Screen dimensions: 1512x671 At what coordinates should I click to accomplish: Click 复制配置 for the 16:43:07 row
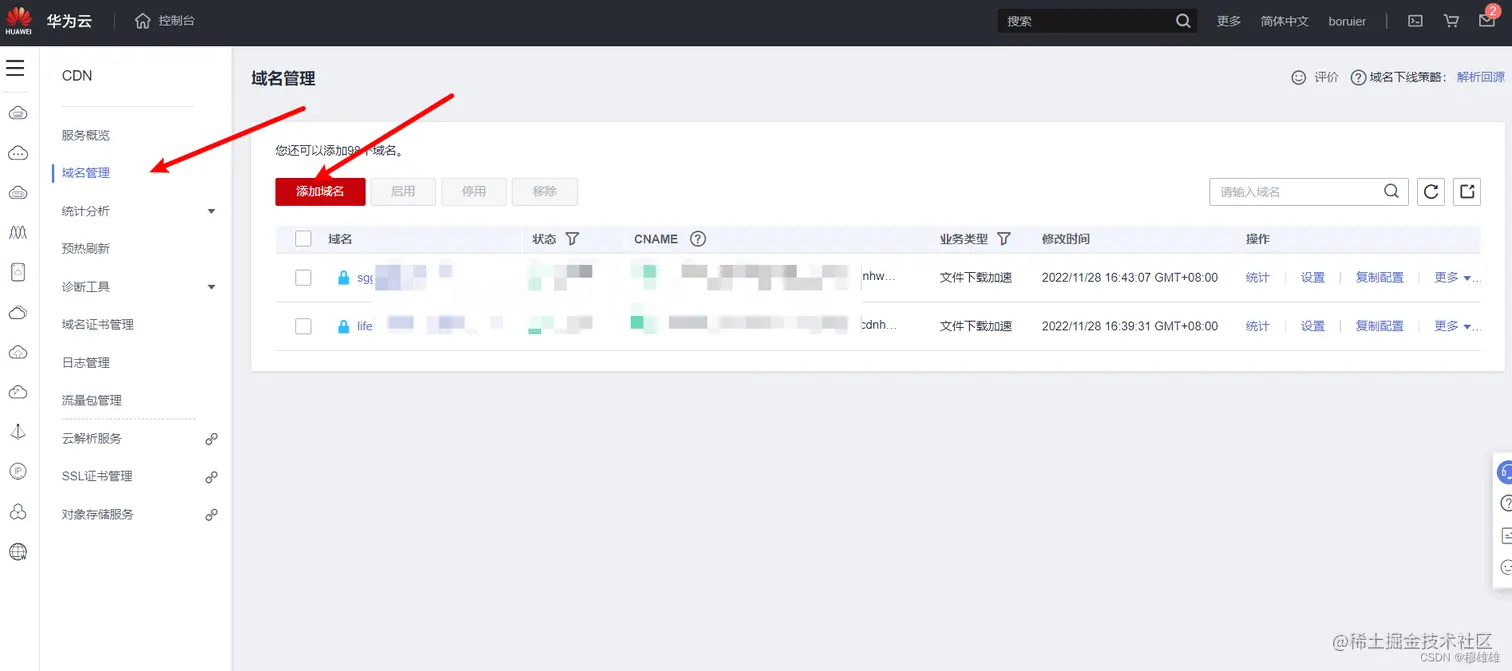[x=1379, y=278]
